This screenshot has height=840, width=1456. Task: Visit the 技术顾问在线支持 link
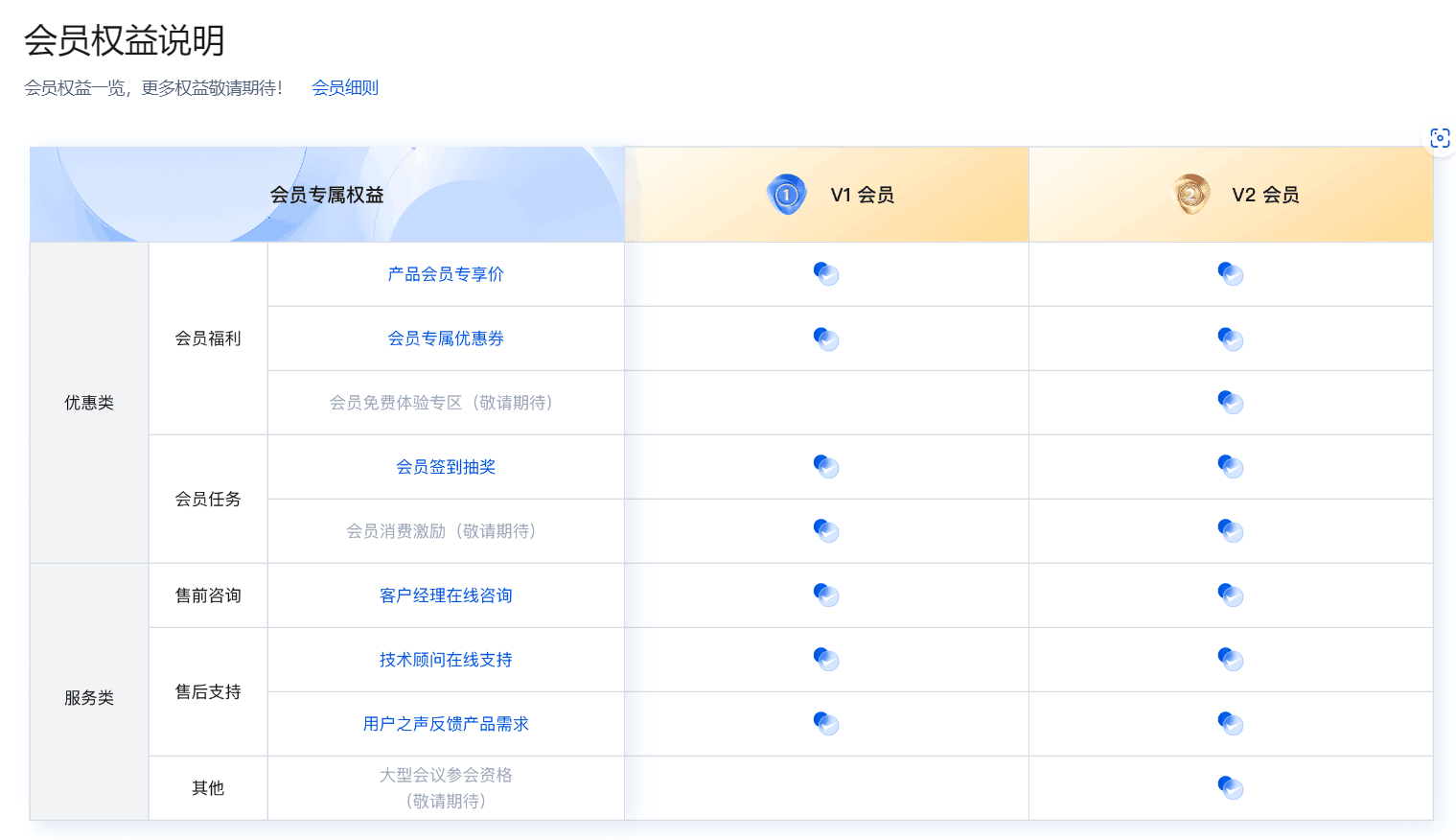click(446, 660)
